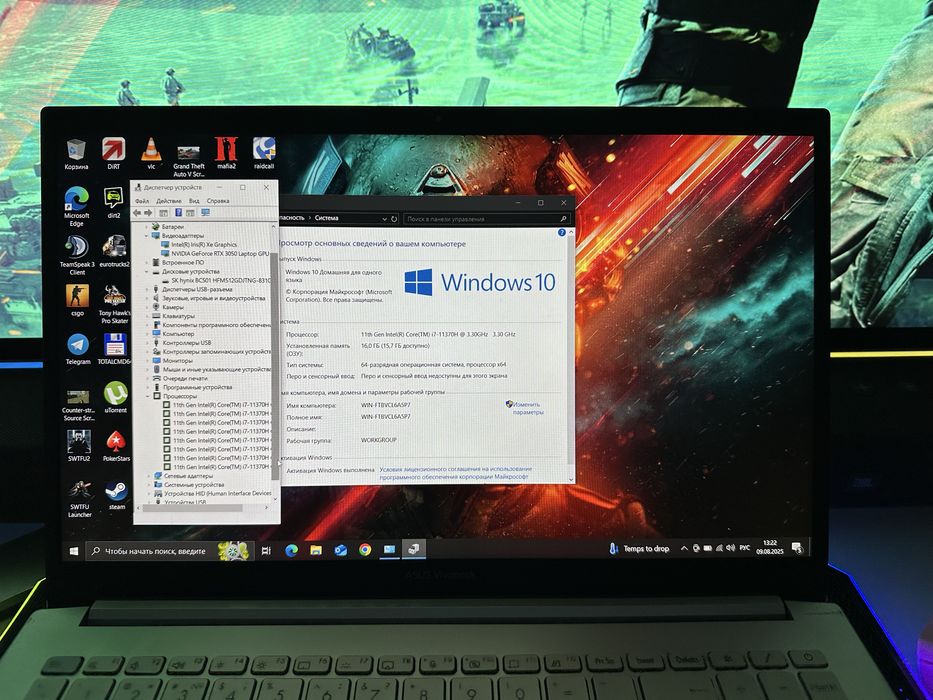Launch the DiRT desktop shortcut
Screen dimensions: 933x700
pos(114,154)
